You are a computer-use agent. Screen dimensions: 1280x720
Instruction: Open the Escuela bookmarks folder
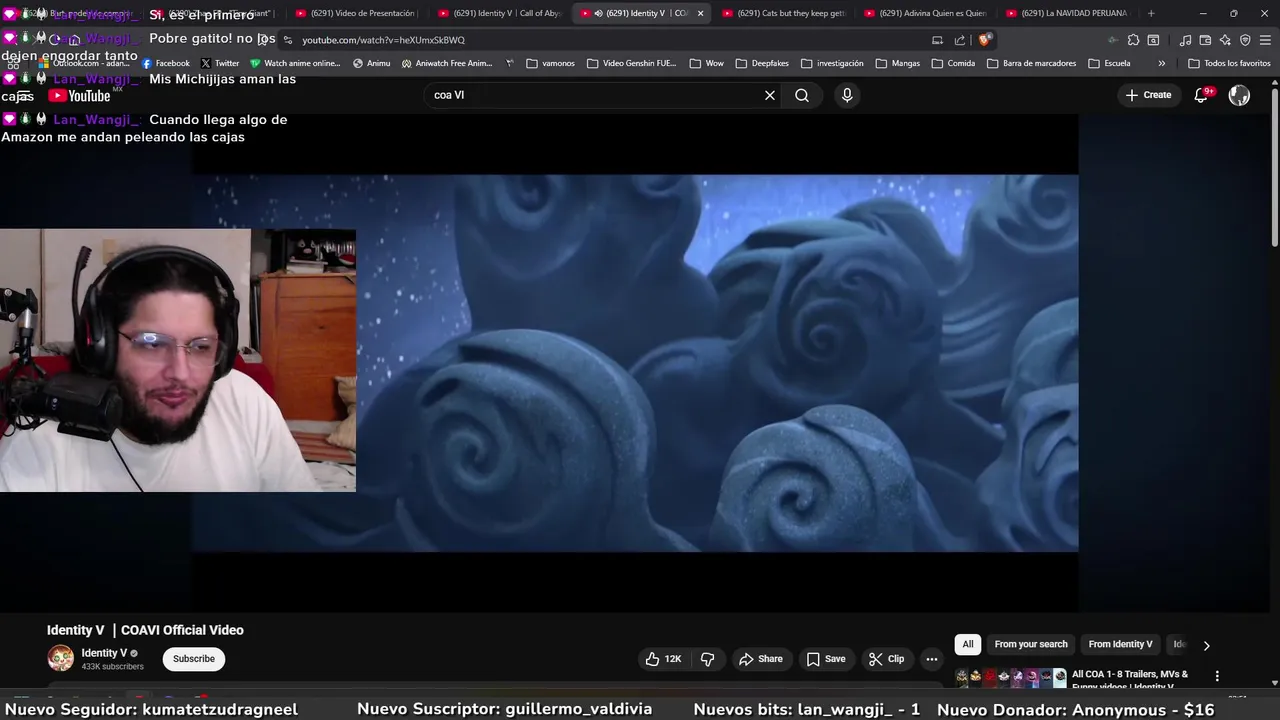pos(1109,63)
